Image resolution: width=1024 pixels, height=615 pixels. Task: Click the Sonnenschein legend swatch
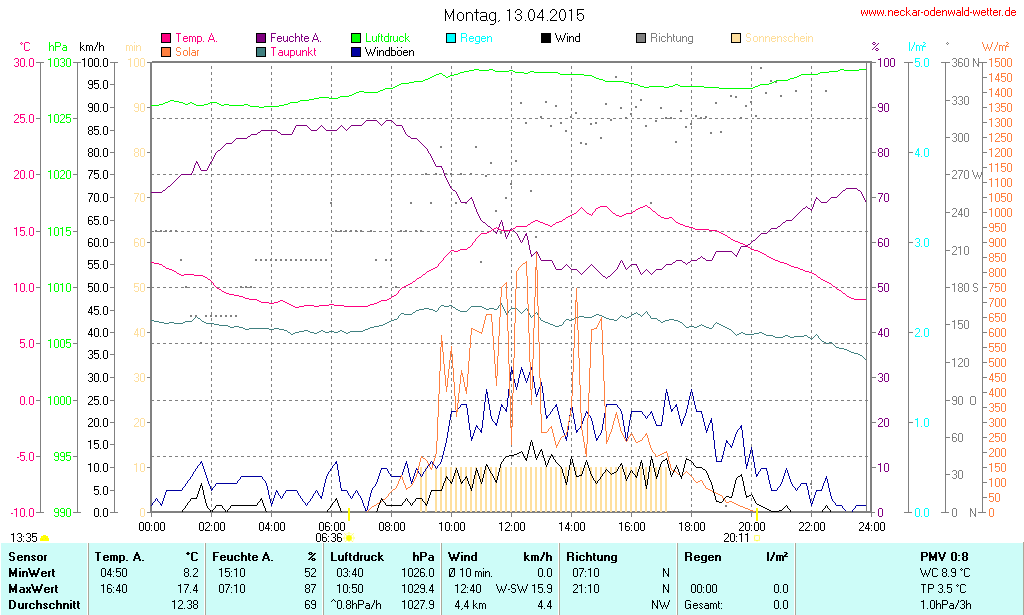[x=735, y=38]
